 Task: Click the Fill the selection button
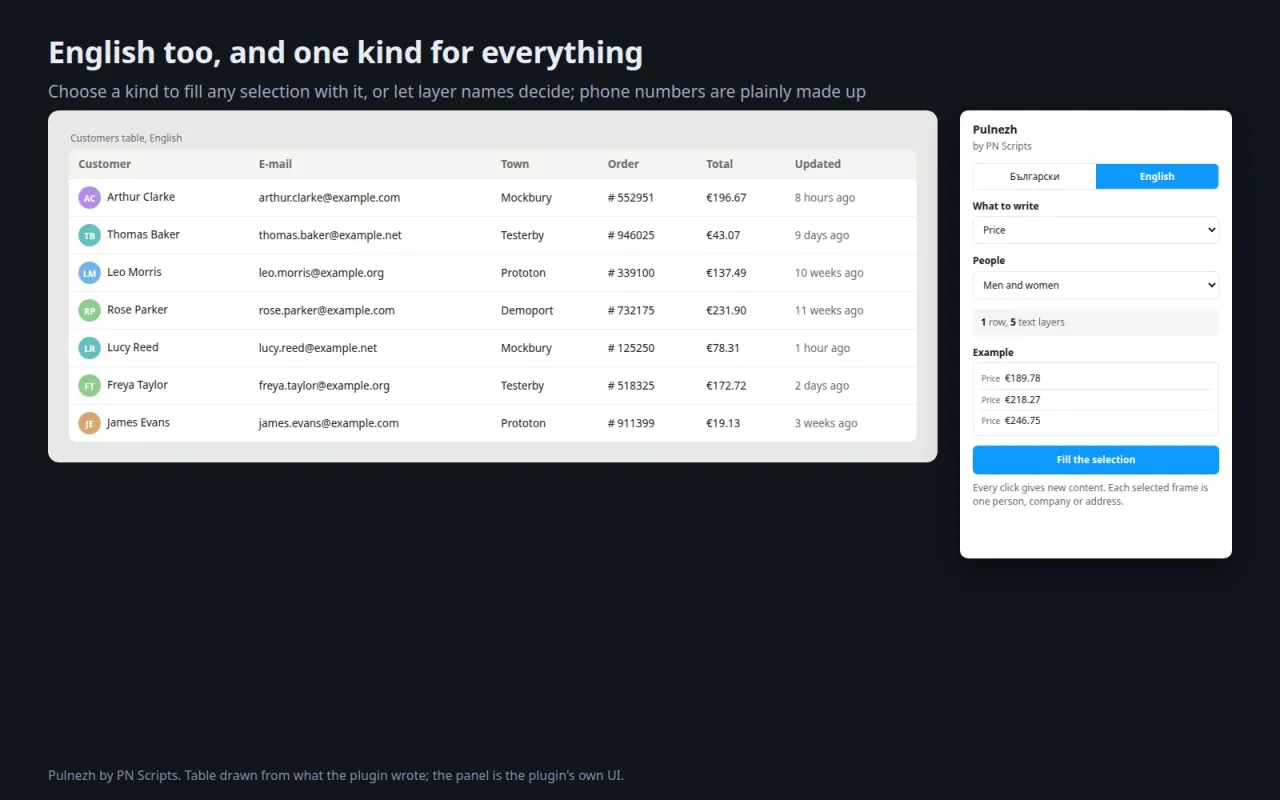[1096, 460]
